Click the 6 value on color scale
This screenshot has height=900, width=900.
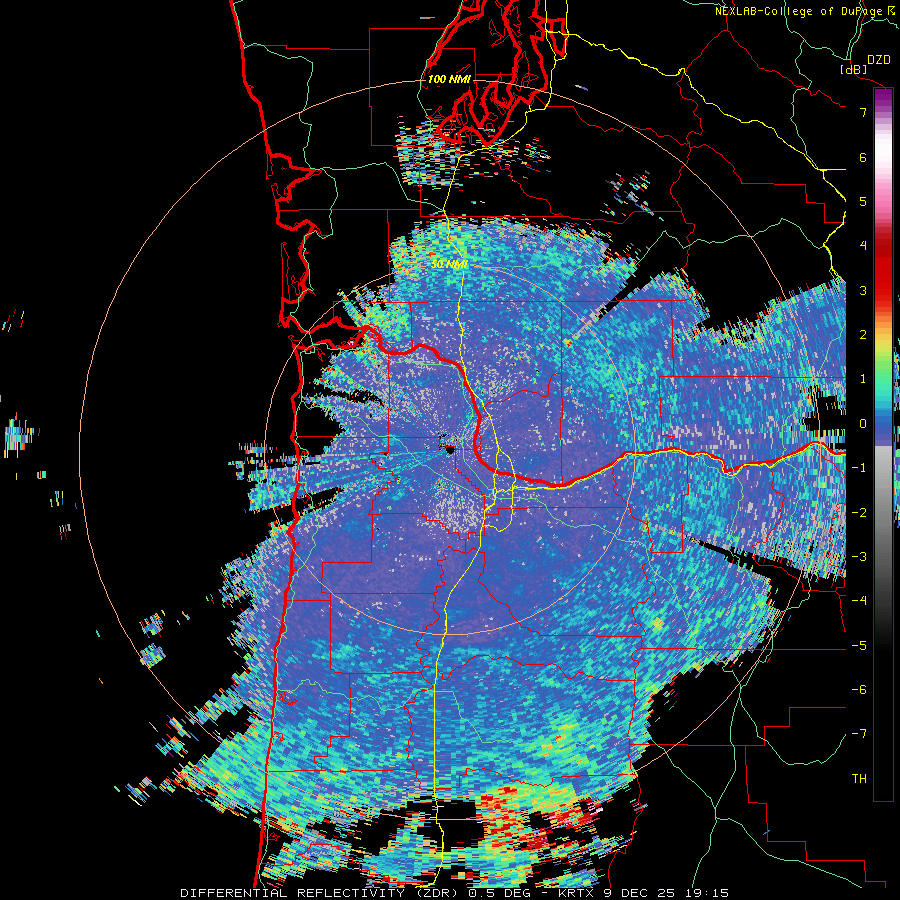(863, 157)
